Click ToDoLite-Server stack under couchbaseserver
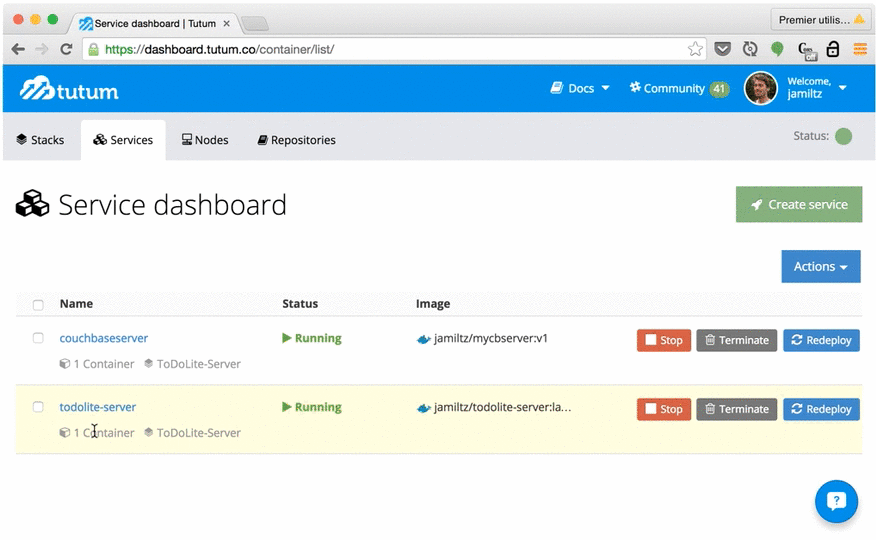Viewport: 876px width, 540px height. click(198, 364)
